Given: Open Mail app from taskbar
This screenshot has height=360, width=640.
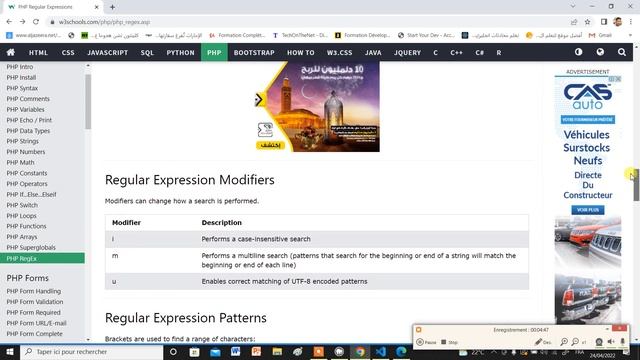Looking at the screenshot, I should pos(215,352).
